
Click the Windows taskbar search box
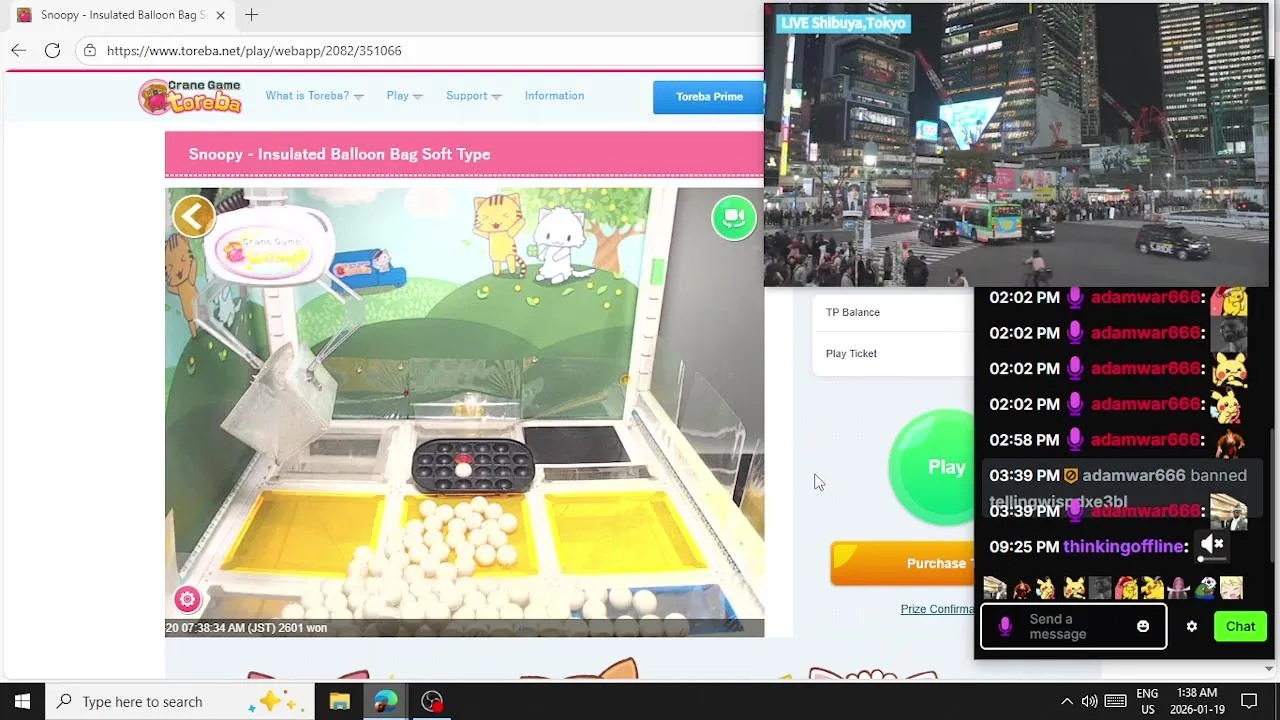click(x=180, y=701)
